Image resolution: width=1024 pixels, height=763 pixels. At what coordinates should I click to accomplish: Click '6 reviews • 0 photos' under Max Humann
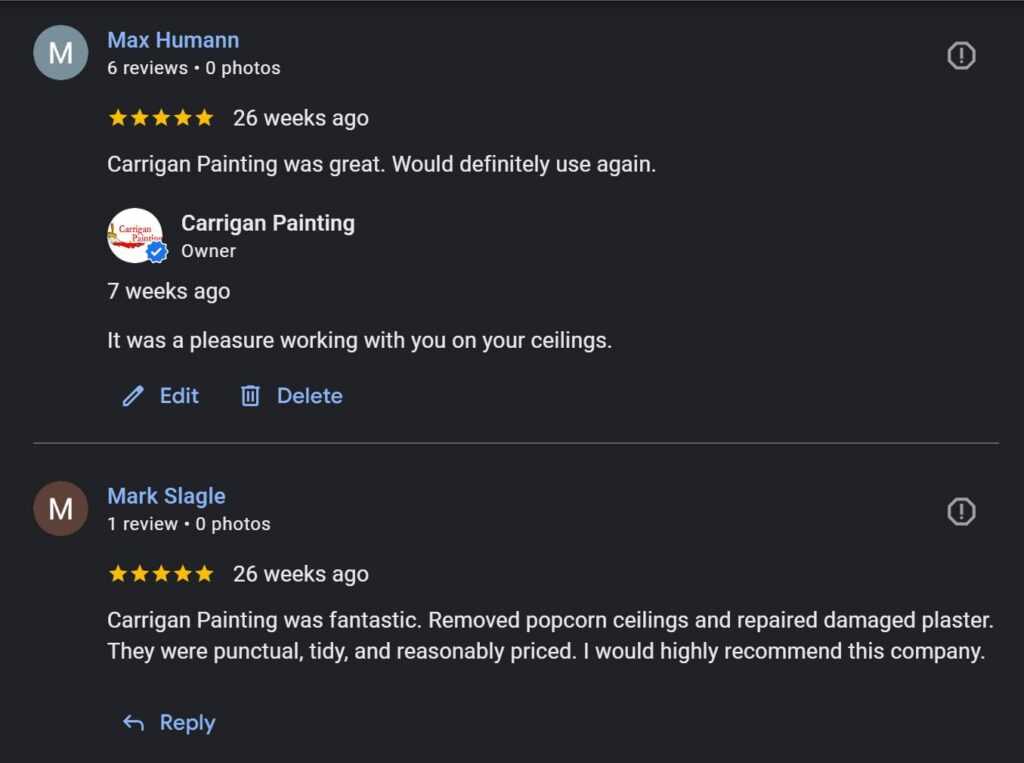193,68
